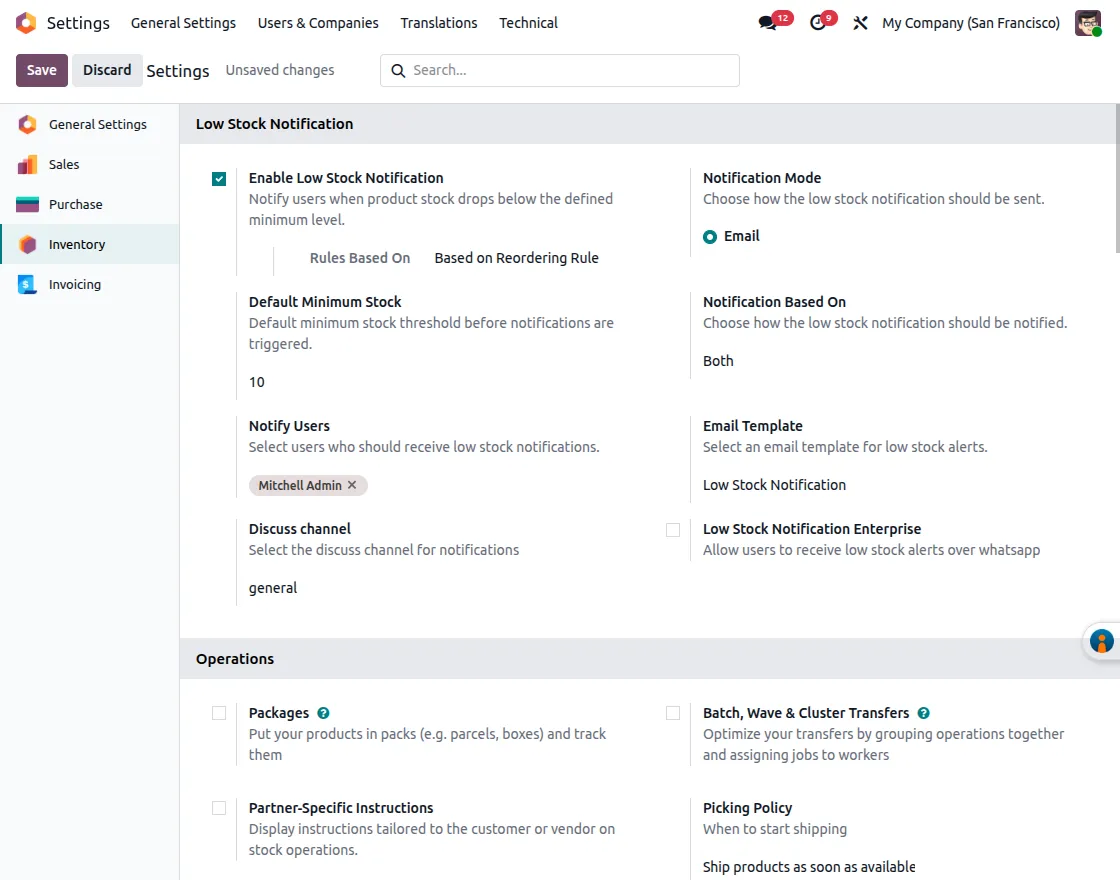Open the Email Template selector
Image resolution: width=1120 pixels, height=880 pixels.
880,485
